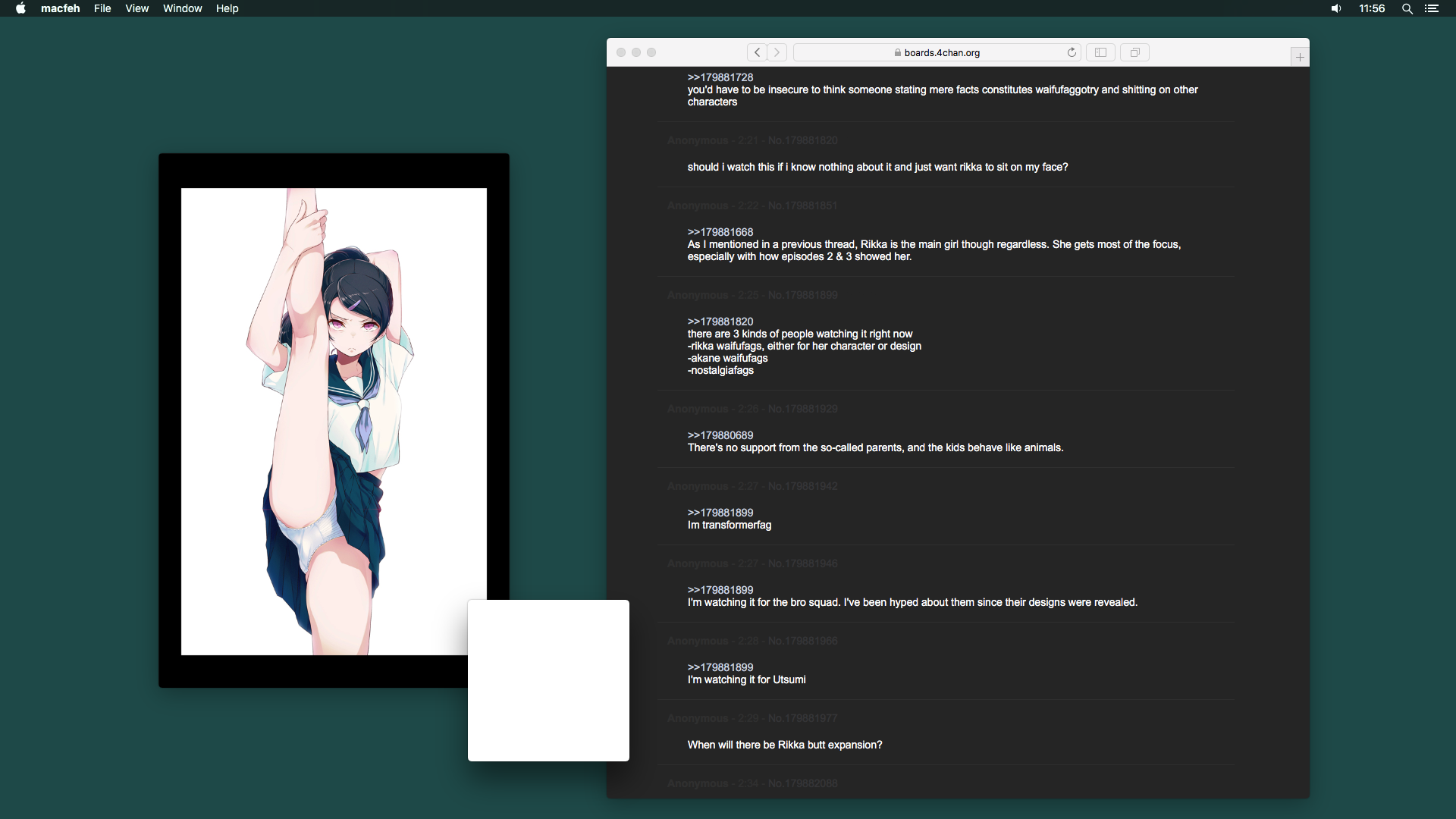The width and height of the screenshot is (1456, 819).
Task: Click text '-nostalgiafags'
Action: point(720,370)
